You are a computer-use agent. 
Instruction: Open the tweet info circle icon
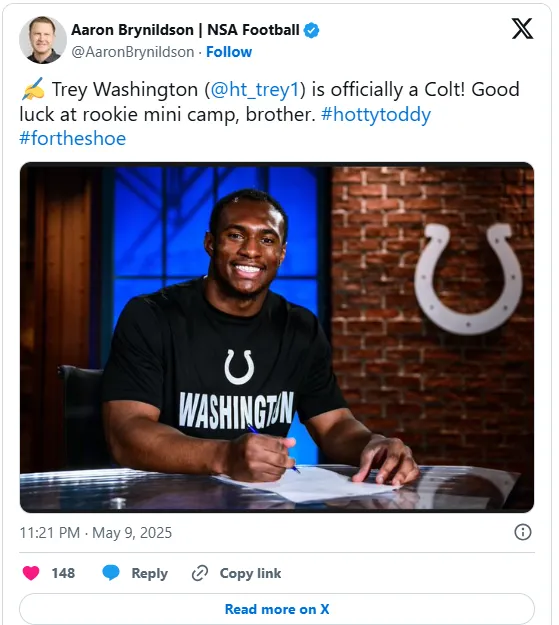(523, 532)
